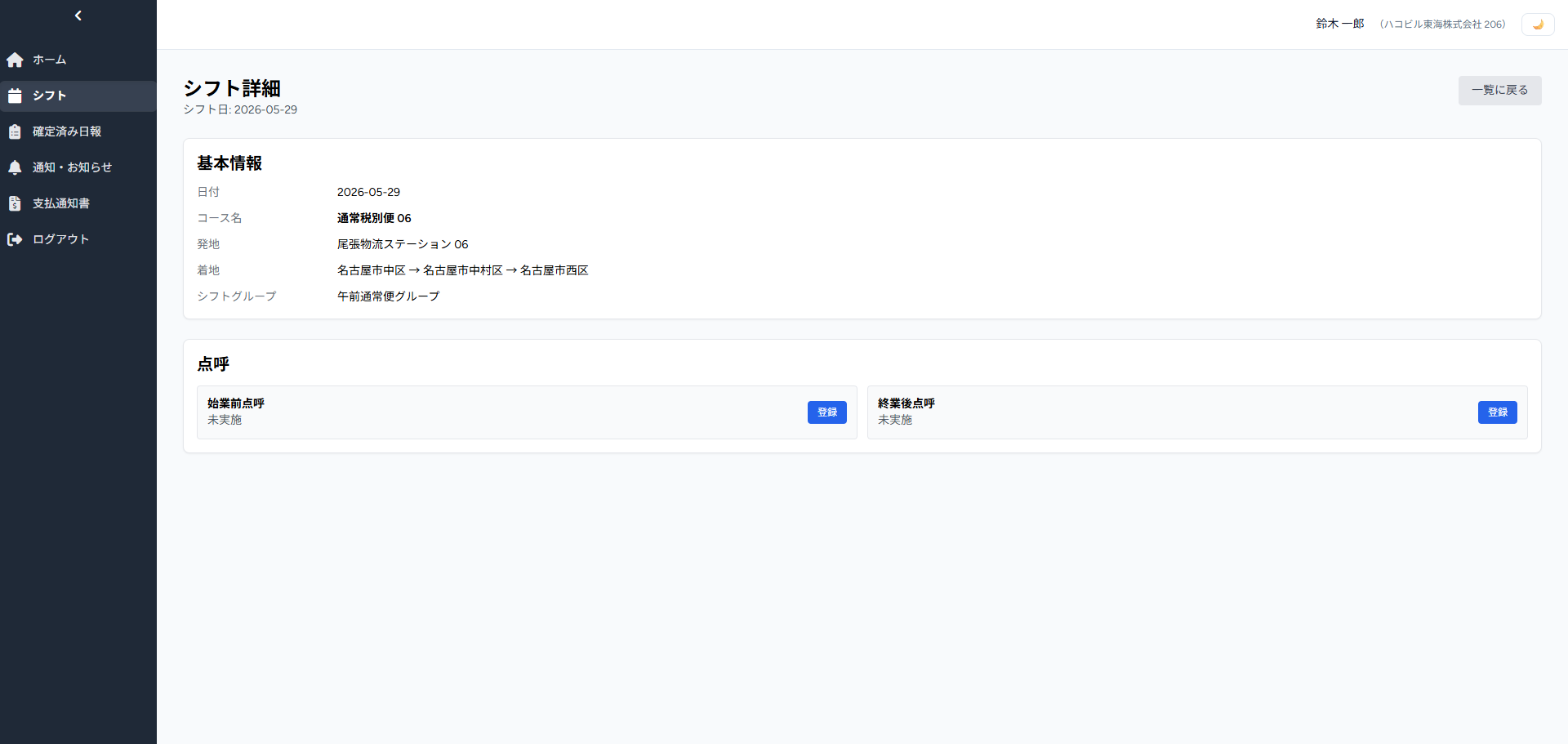Toggle dark mode with the moon button

pyautogui.click(x=1538, y=25)
